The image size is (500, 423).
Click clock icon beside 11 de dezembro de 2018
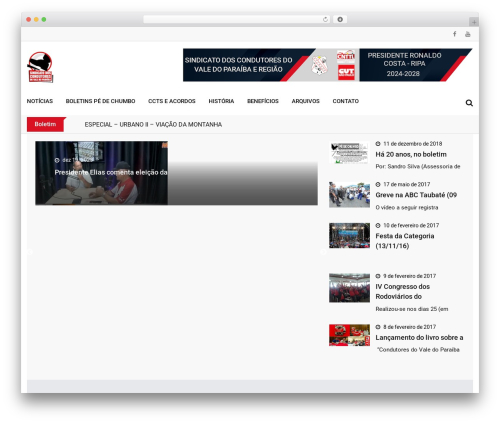(378, 144)
